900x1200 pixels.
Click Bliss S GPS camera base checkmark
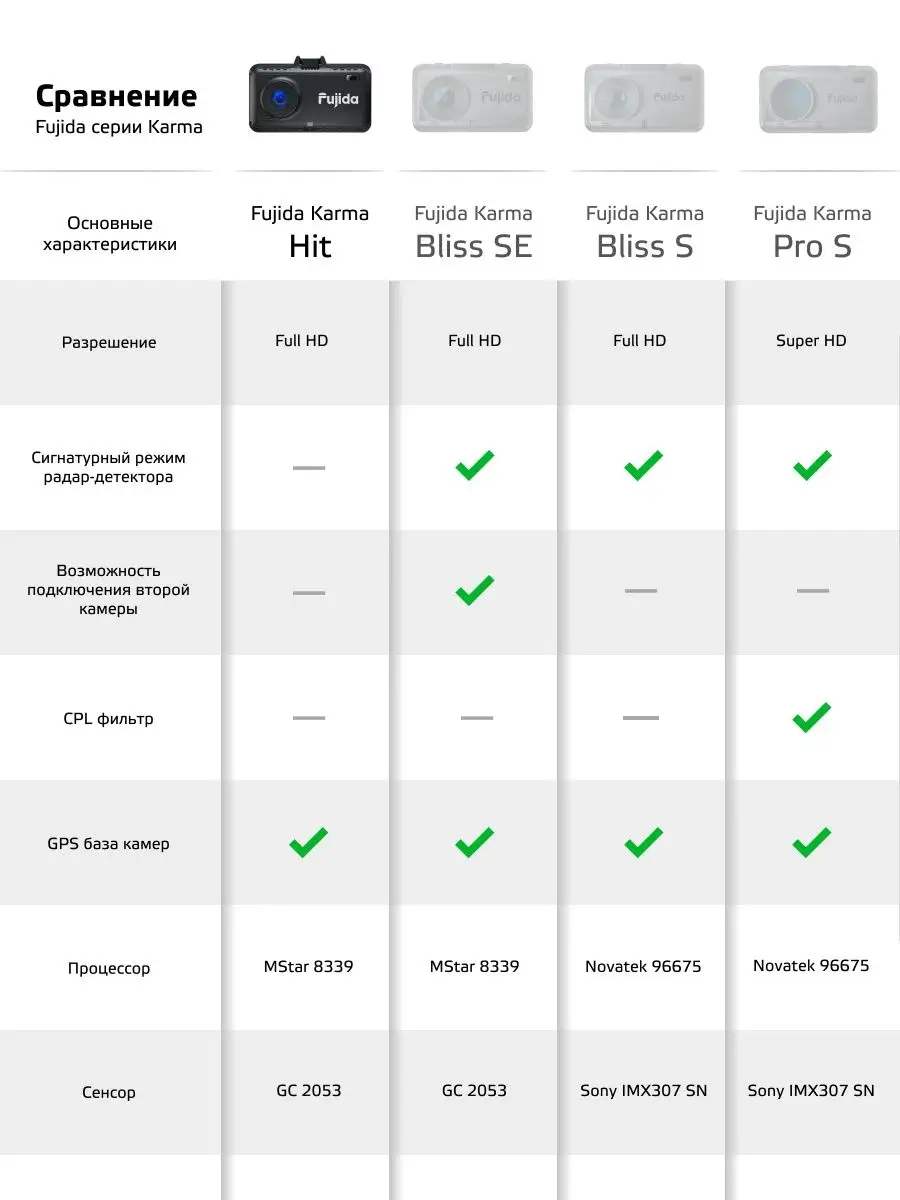click(x=643, y=842)
